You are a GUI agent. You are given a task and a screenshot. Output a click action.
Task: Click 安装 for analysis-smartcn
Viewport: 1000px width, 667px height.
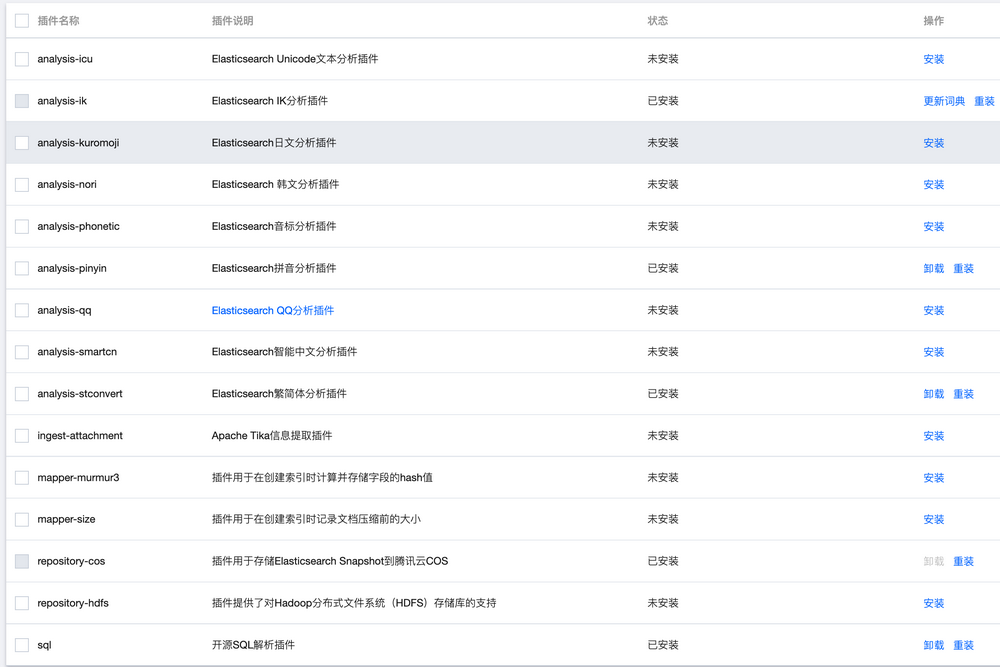[933, 352]
